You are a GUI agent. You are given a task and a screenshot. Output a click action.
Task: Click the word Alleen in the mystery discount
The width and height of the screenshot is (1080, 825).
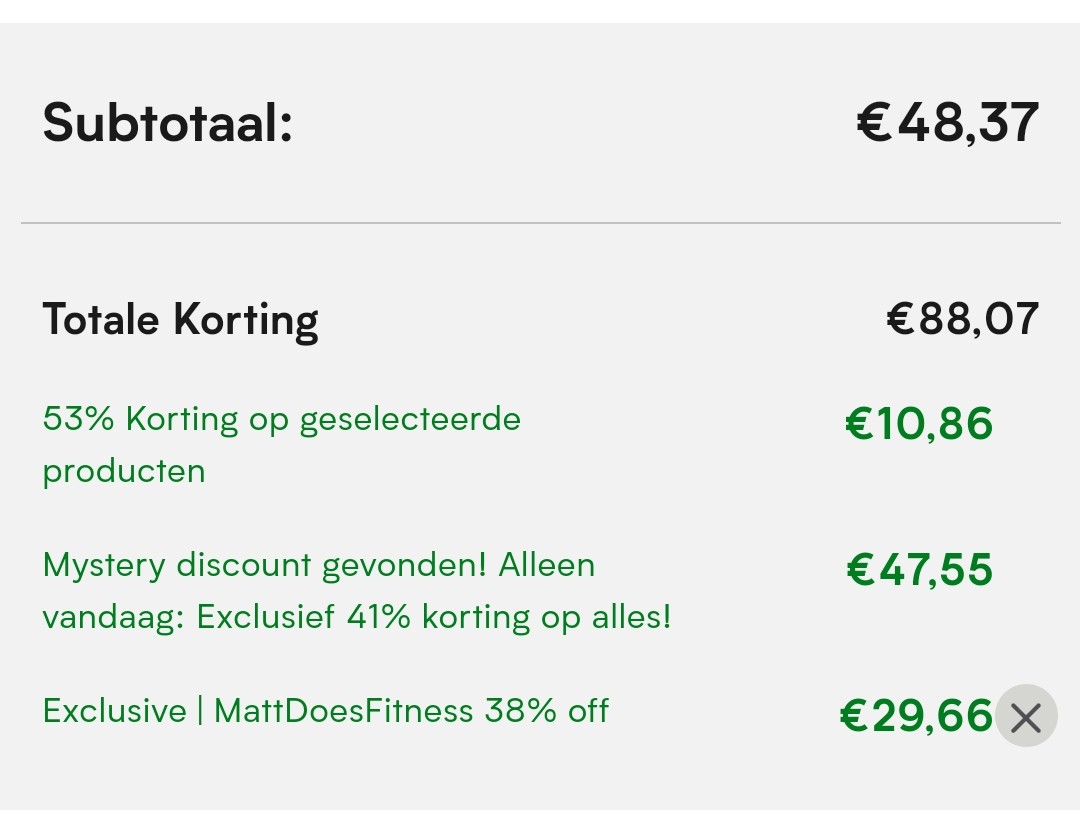click(546, 565)
